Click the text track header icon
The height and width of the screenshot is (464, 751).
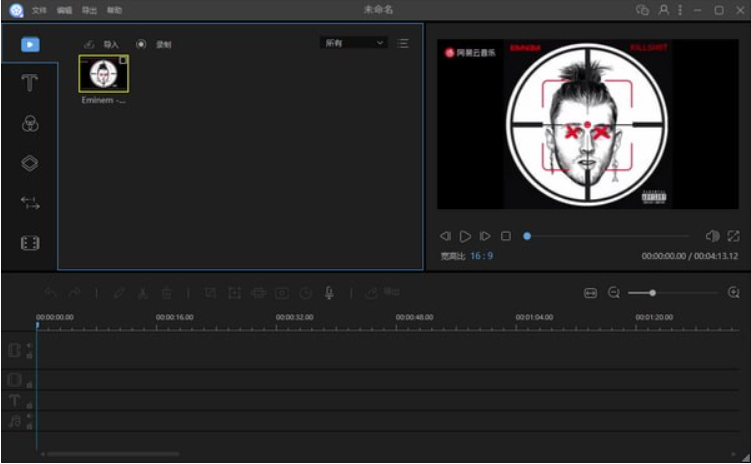coord(14,400)
